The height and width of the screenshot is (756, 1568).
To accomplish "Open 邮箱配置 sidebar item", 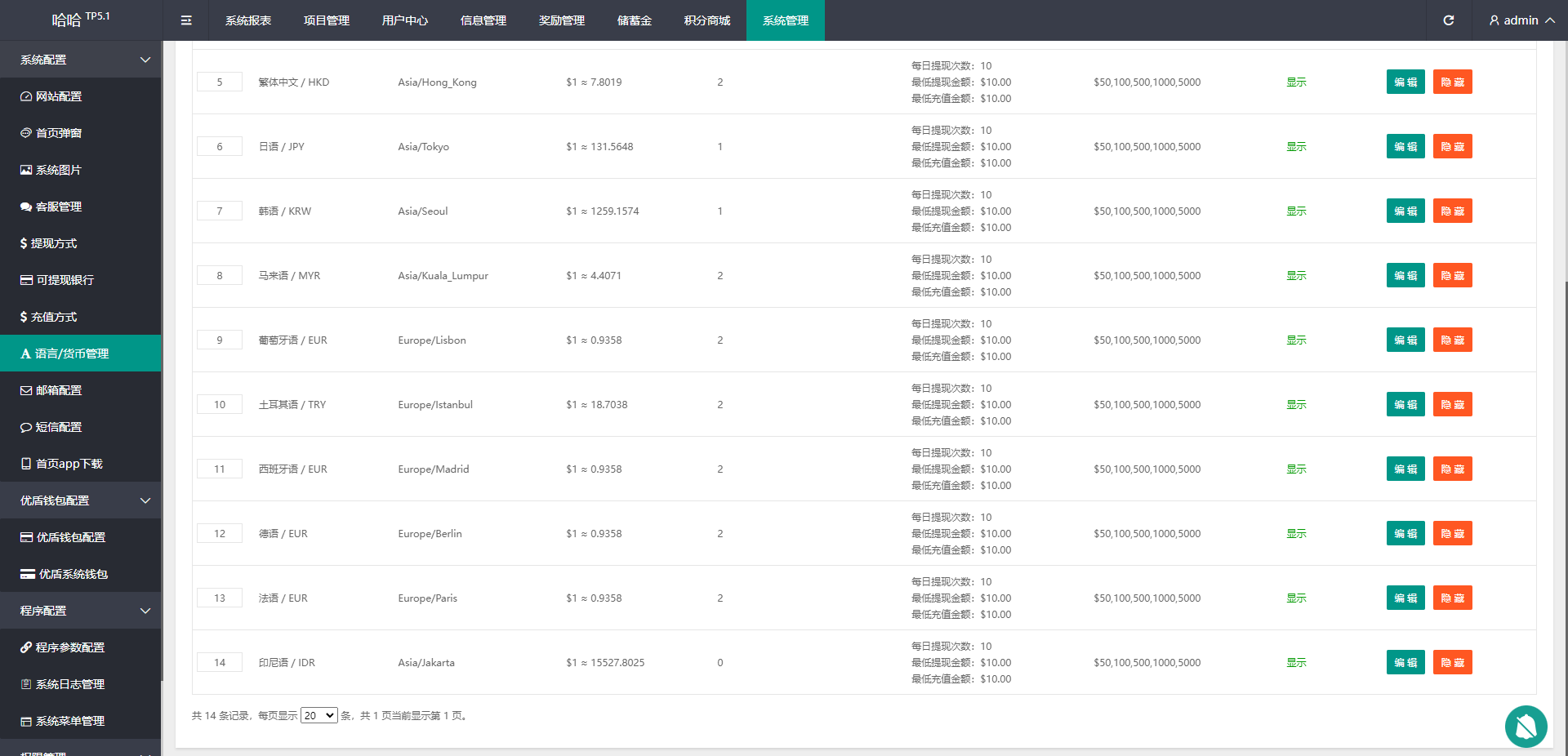I will 59,390.
